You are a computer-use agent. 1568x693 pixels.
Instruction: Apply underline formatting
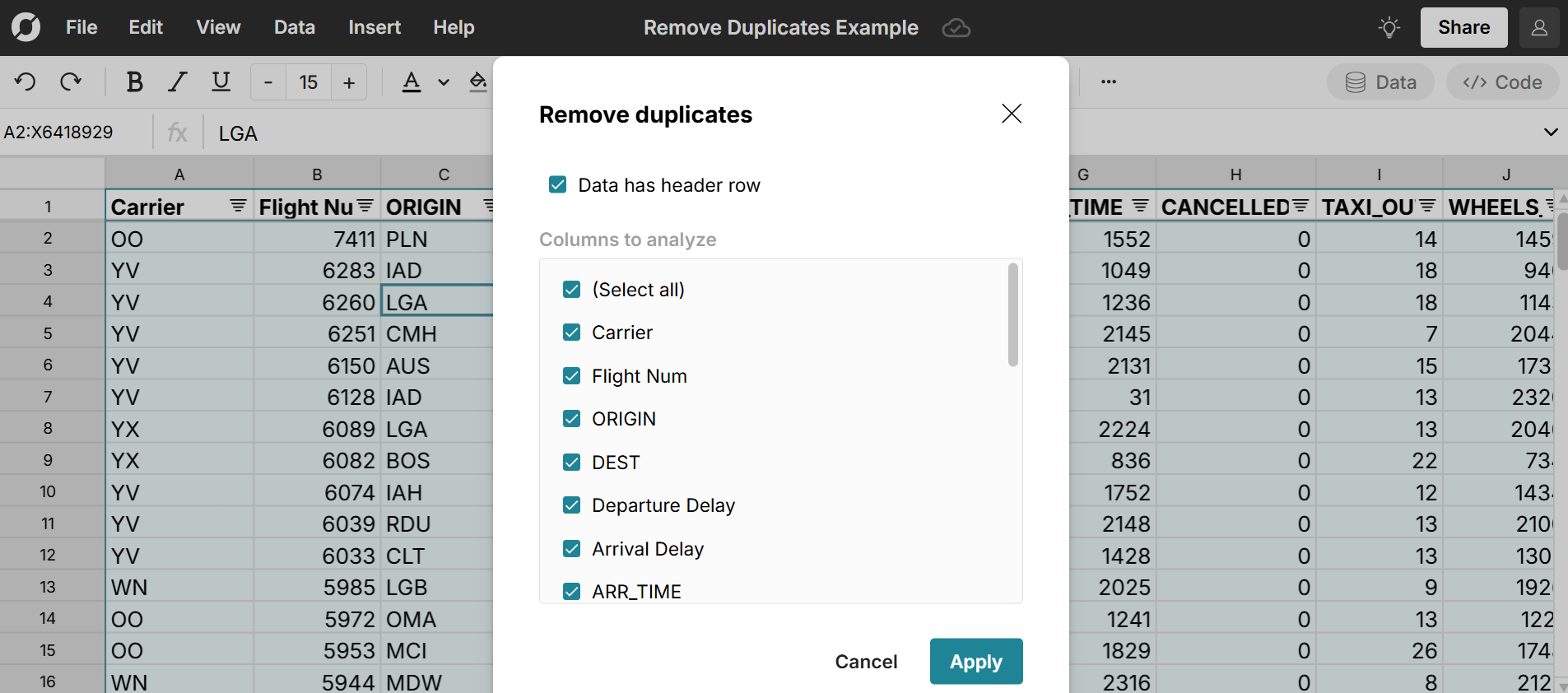(x=221, y=81)
